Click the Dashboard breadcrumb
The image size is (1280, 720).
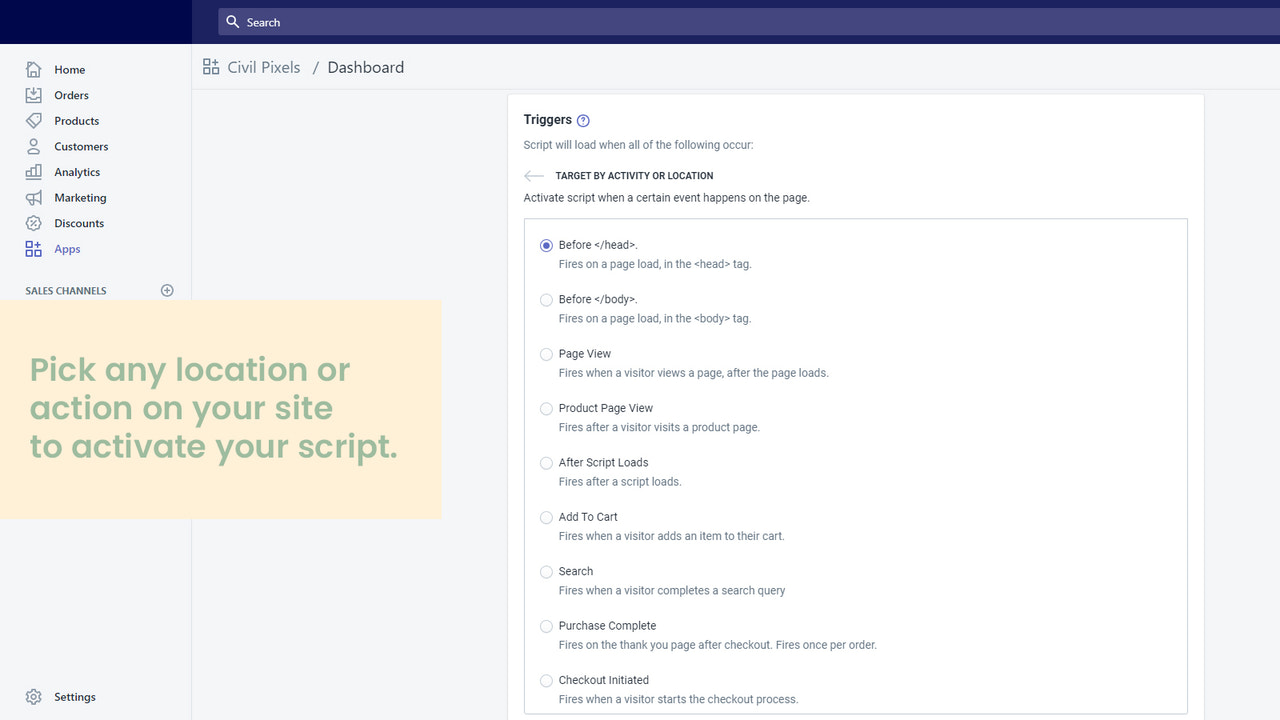tap(366, 67)
